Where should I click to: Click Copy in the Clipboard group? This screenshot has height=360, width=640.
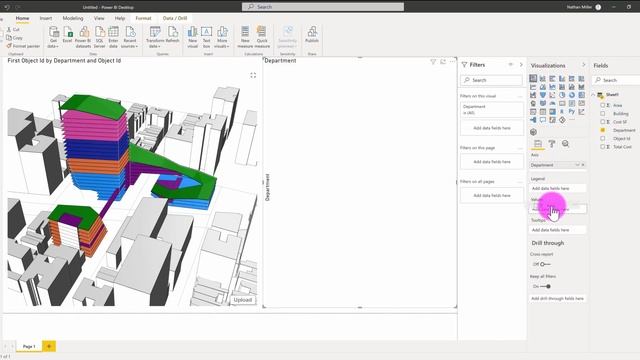(15, 38)
